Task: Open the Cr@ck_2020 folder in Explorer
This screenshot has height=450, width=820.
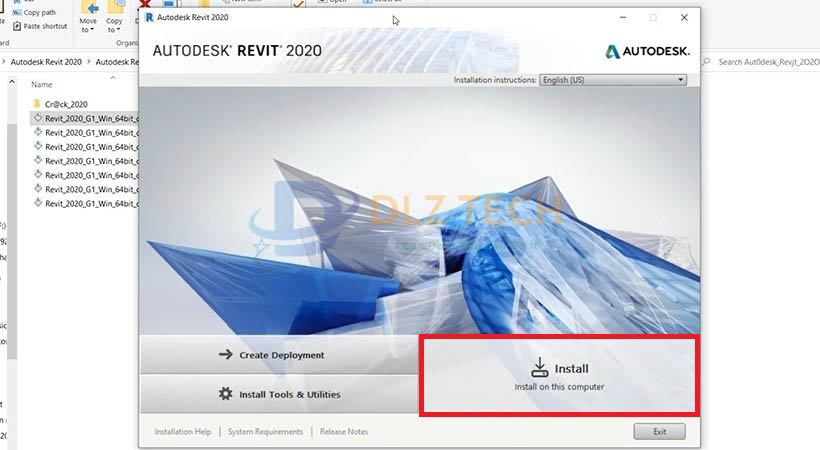Action: [x=66, y=104]
